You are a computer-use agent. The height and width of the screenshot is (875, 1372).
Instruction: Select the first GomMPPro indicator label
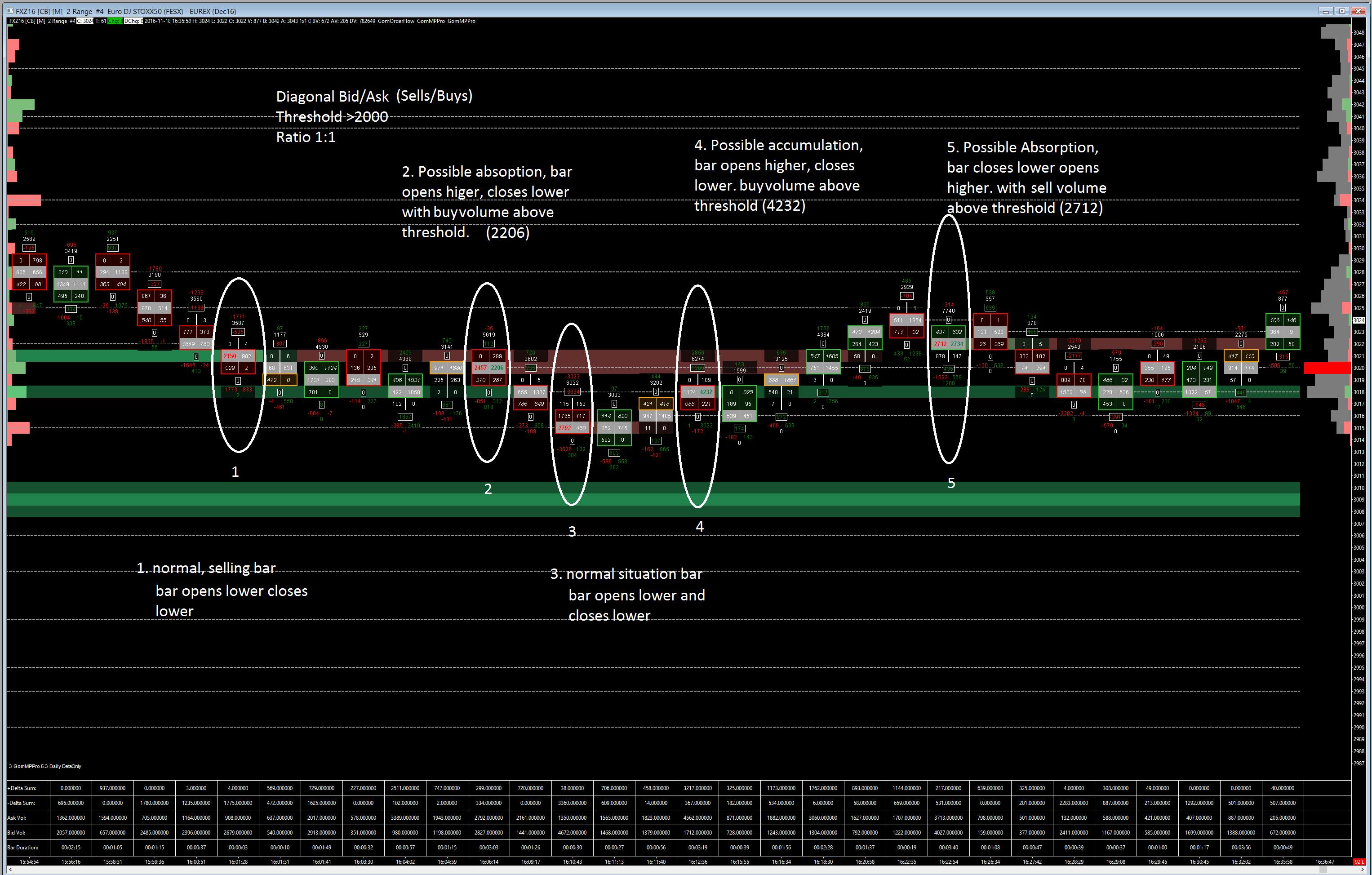(x=430, y=21)
